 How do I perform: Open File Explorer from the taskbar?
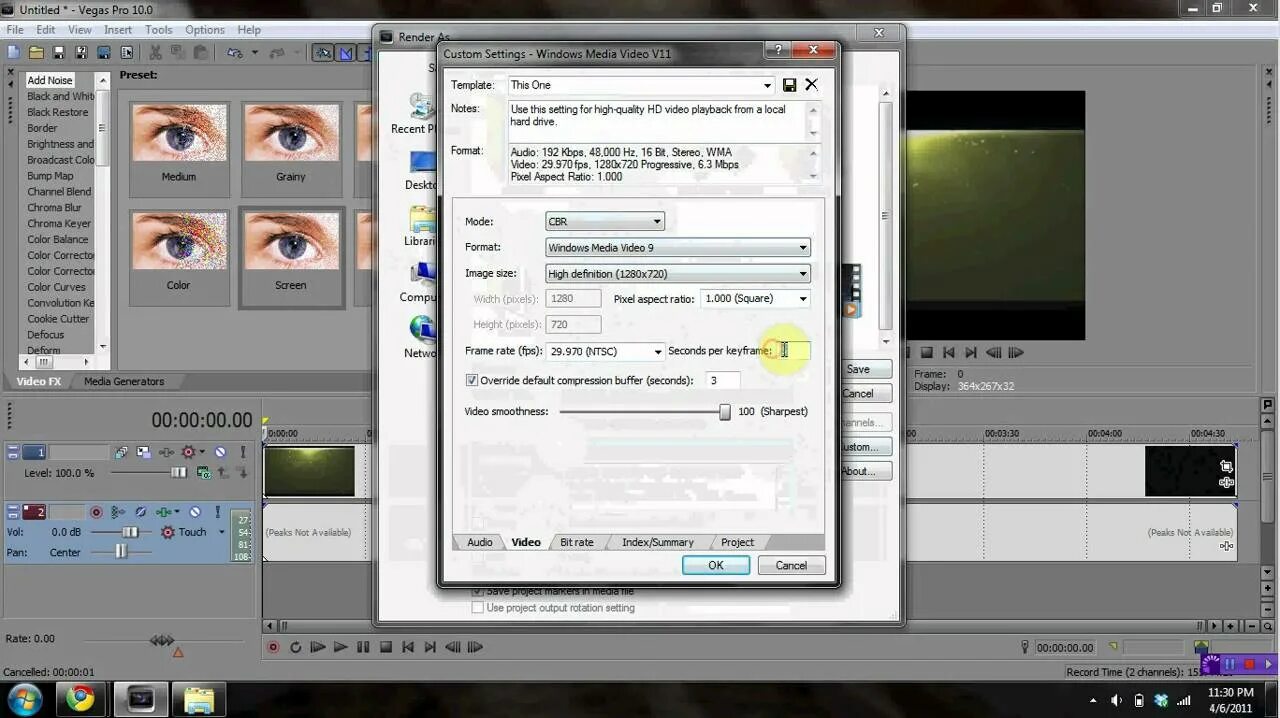(x=200, y=698)
